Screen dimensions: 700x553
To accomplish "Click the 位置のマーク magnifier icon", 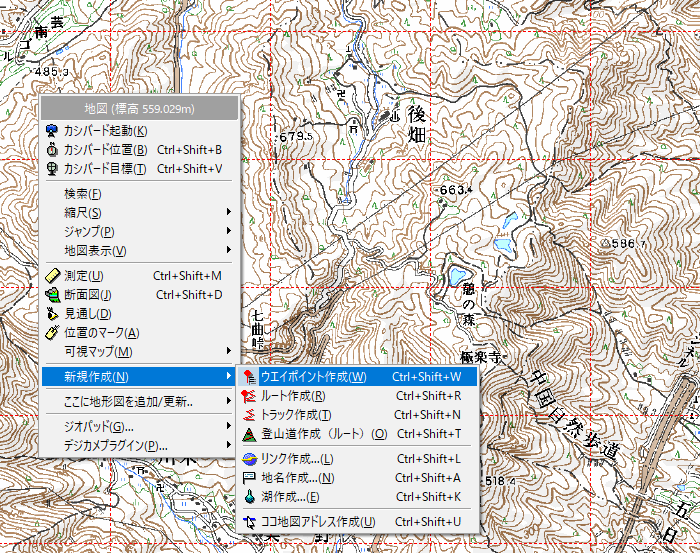I will pos(52,332).
